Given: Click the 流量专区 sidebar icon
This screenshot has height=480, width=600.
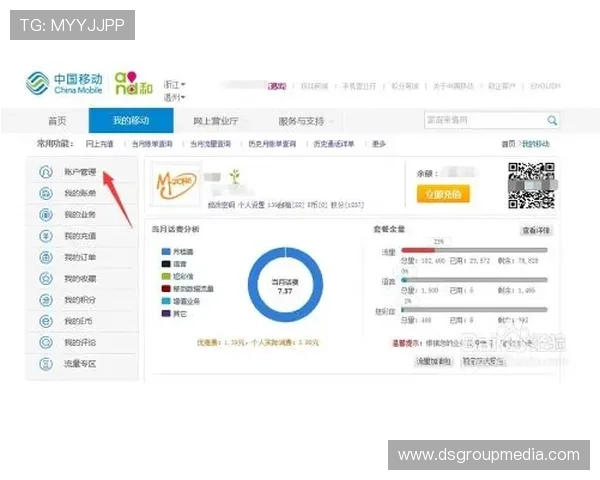Looking at the screenshot, I should coord(46,364).
